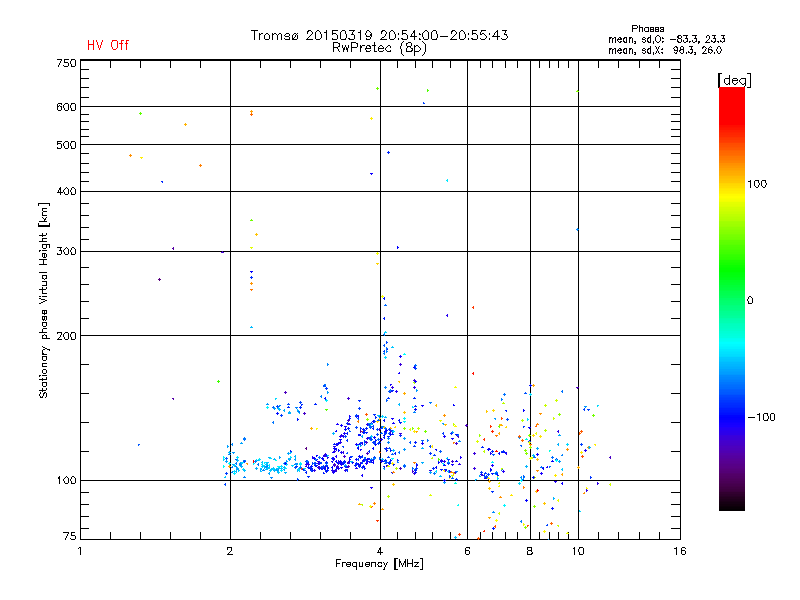Viewport: 800px width, 600px height.
Task: Click x-axis tick label '8'
Action: point(530,551)
